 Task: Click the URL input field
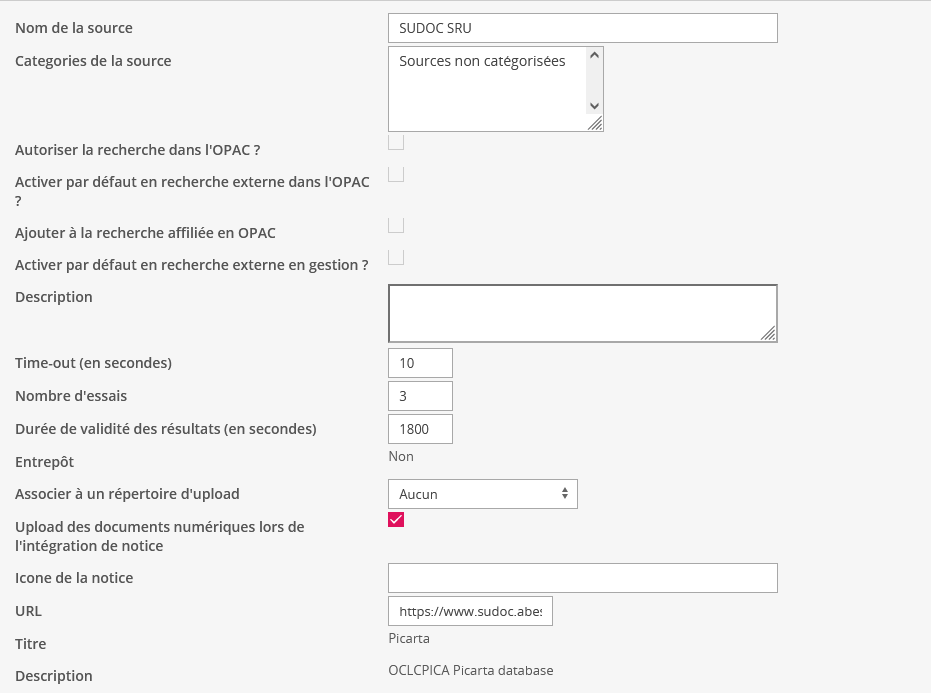coord(470,611)
